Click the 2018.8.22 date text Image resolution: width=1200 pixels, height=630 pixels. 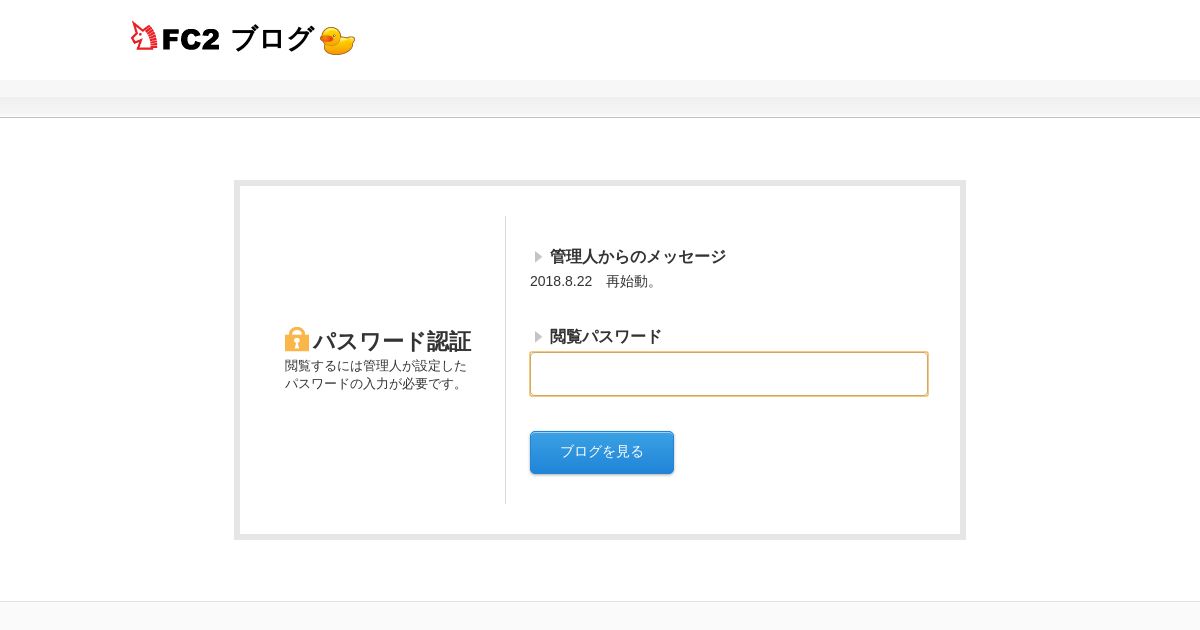561,281
